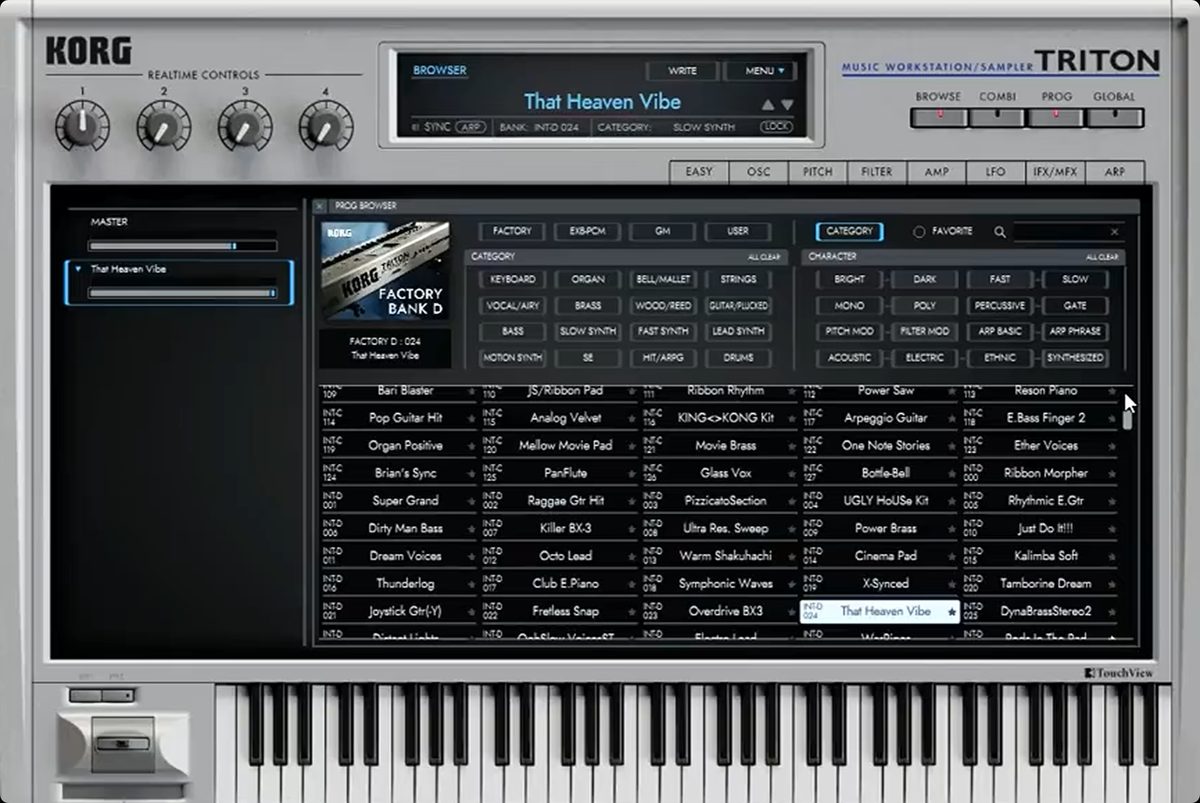Click the BROWSER label in display
The image size is (1200, 803).
click(440, 71)
